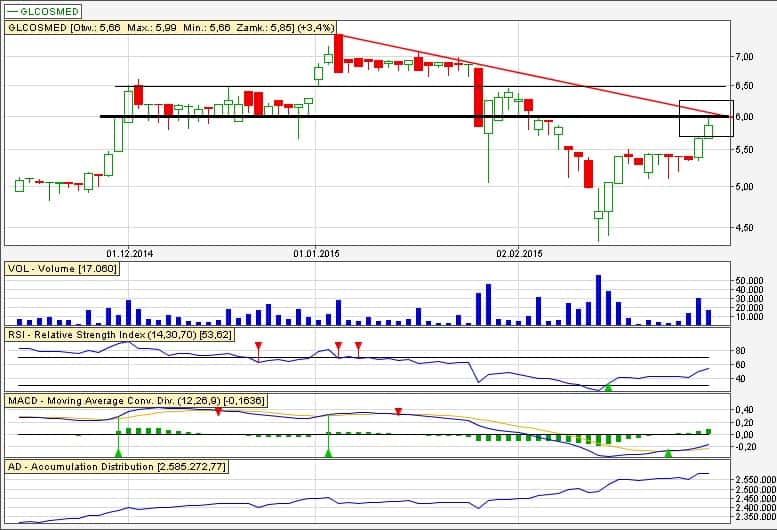Click the red MACD arrow after 01.01.2015

coord(398,412)
